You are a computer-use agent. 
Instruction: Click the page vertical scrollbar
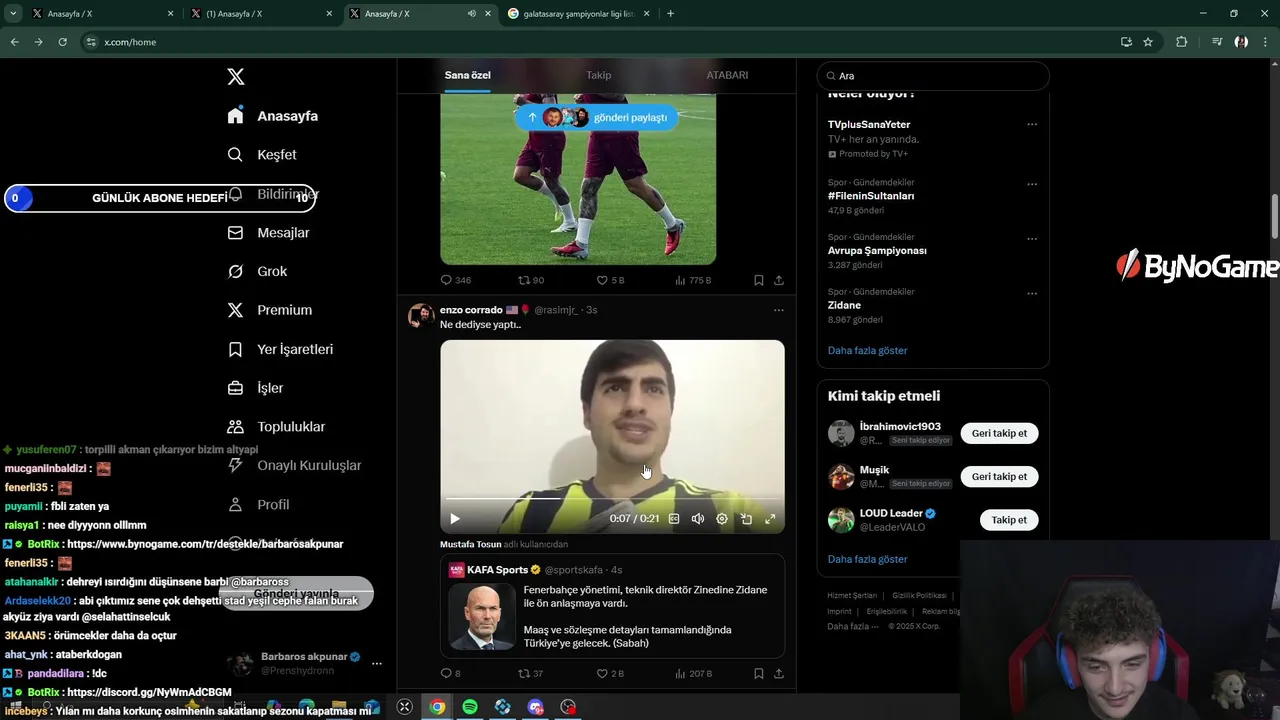(1275, 216)
